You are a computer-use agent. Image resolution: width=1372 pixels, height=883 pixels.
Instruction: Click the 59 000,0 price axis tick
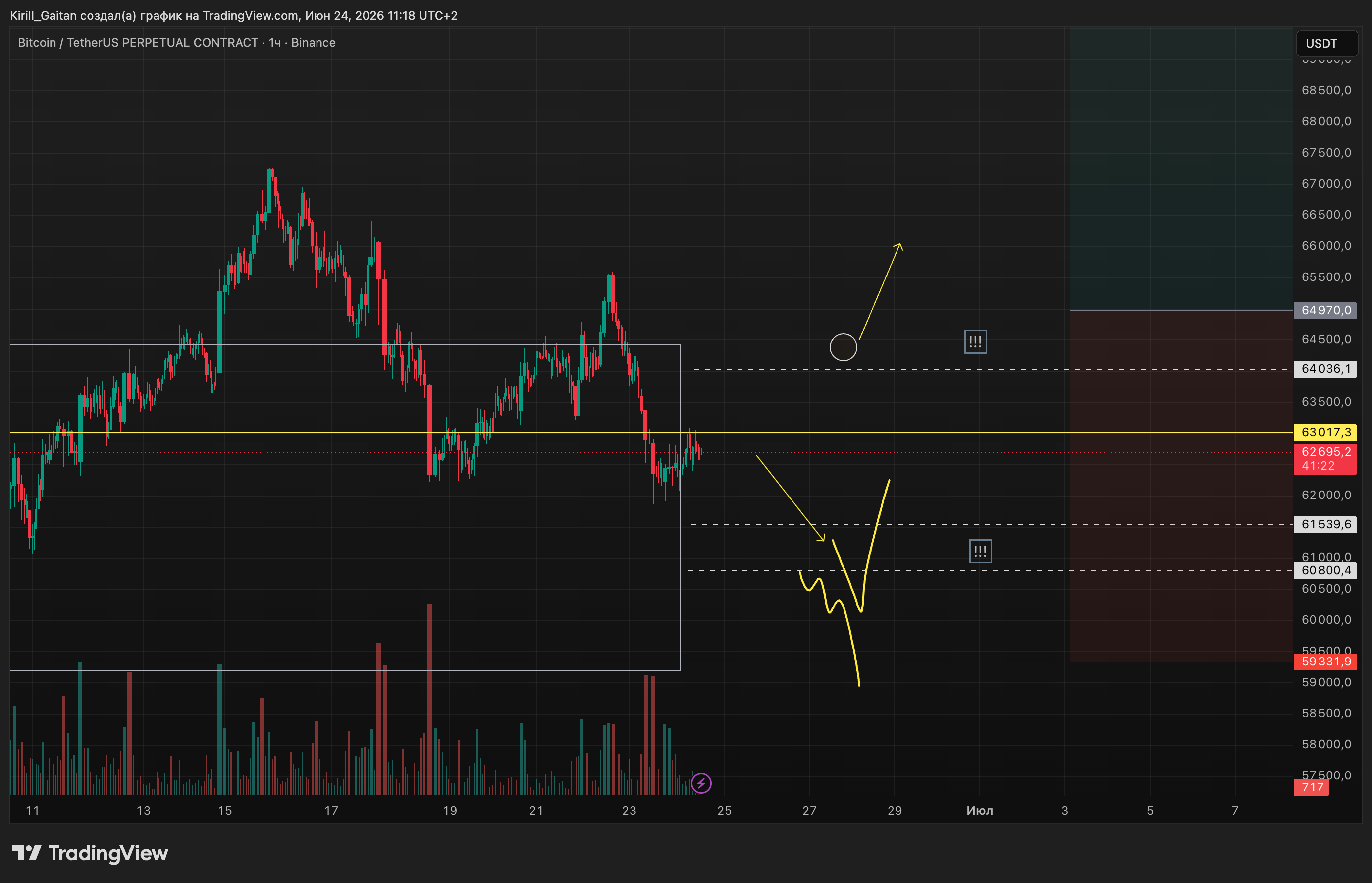[1326, 682]
